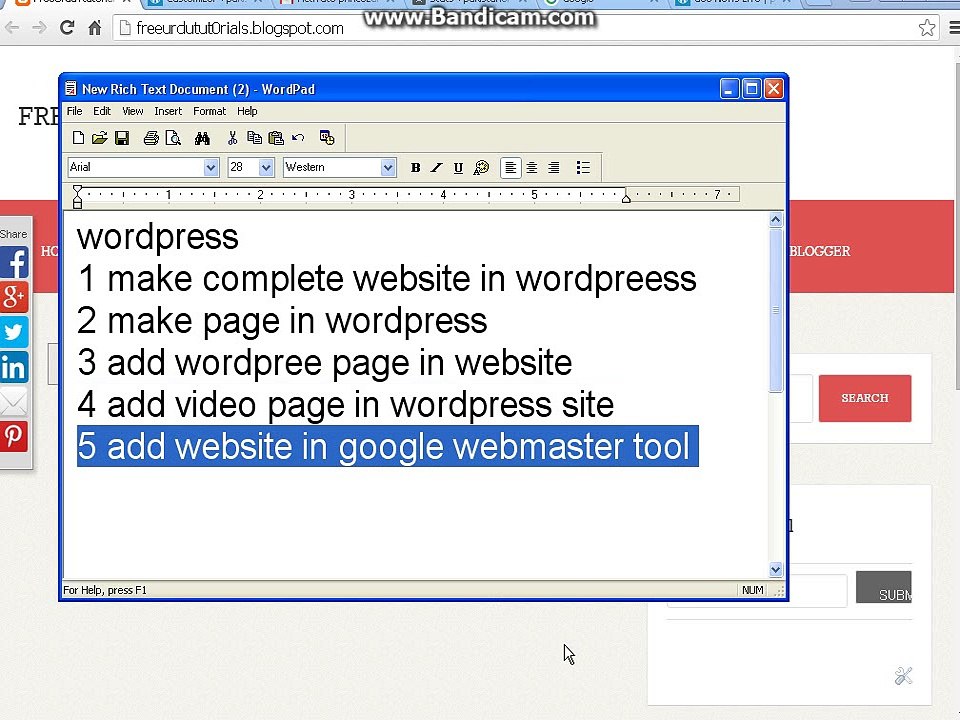960x720 pixels.
Task: Share page on Twitter
Action: point(14,332)
